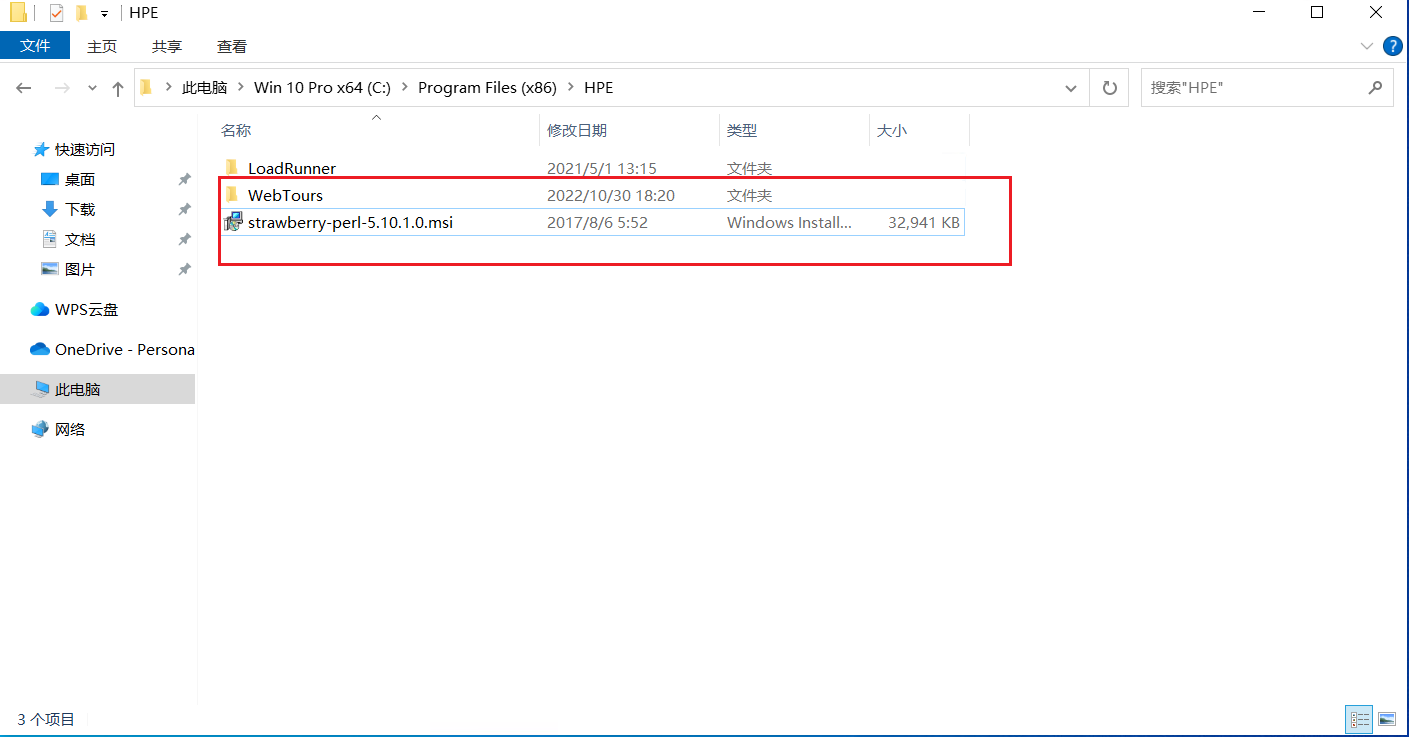Open the 文件 ribbon tab

pyautogui.click(x=35, y=46)
